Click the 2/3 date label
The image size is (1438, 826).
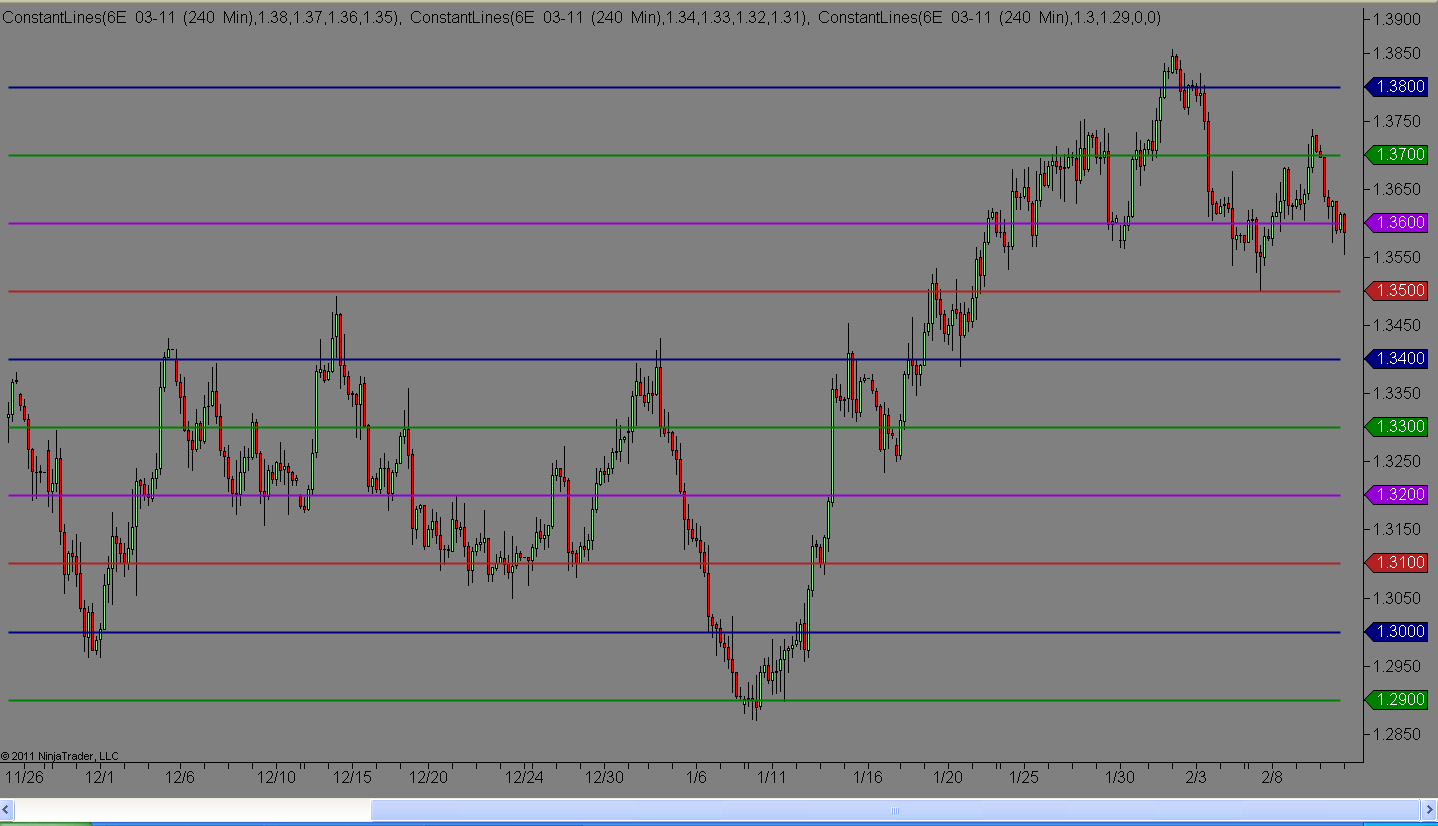[1197, 777]
